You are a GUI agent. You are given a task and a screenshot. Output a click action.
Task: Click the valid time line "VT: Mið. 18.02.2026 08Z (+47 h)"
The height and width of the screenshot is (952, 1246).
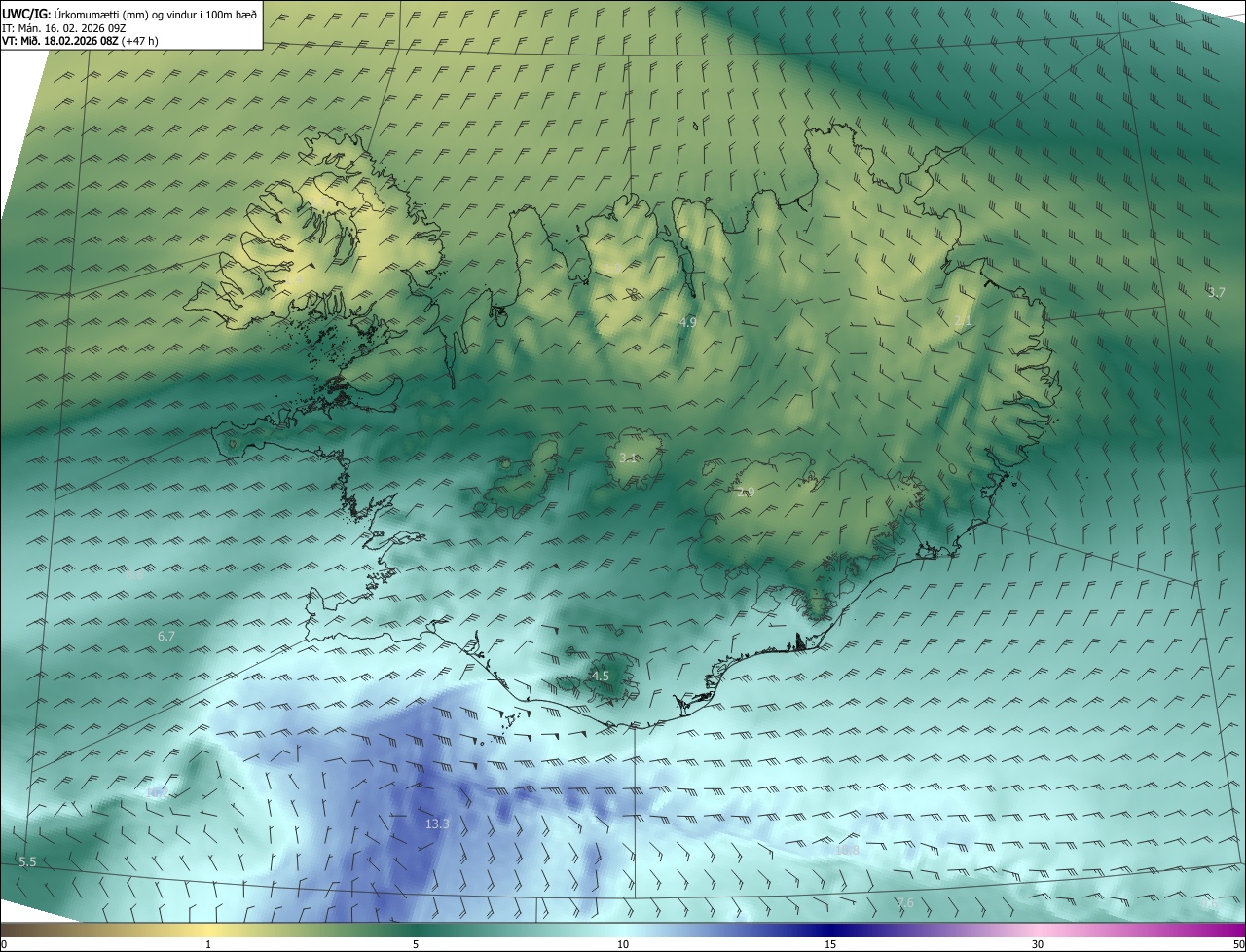[80, 41]
